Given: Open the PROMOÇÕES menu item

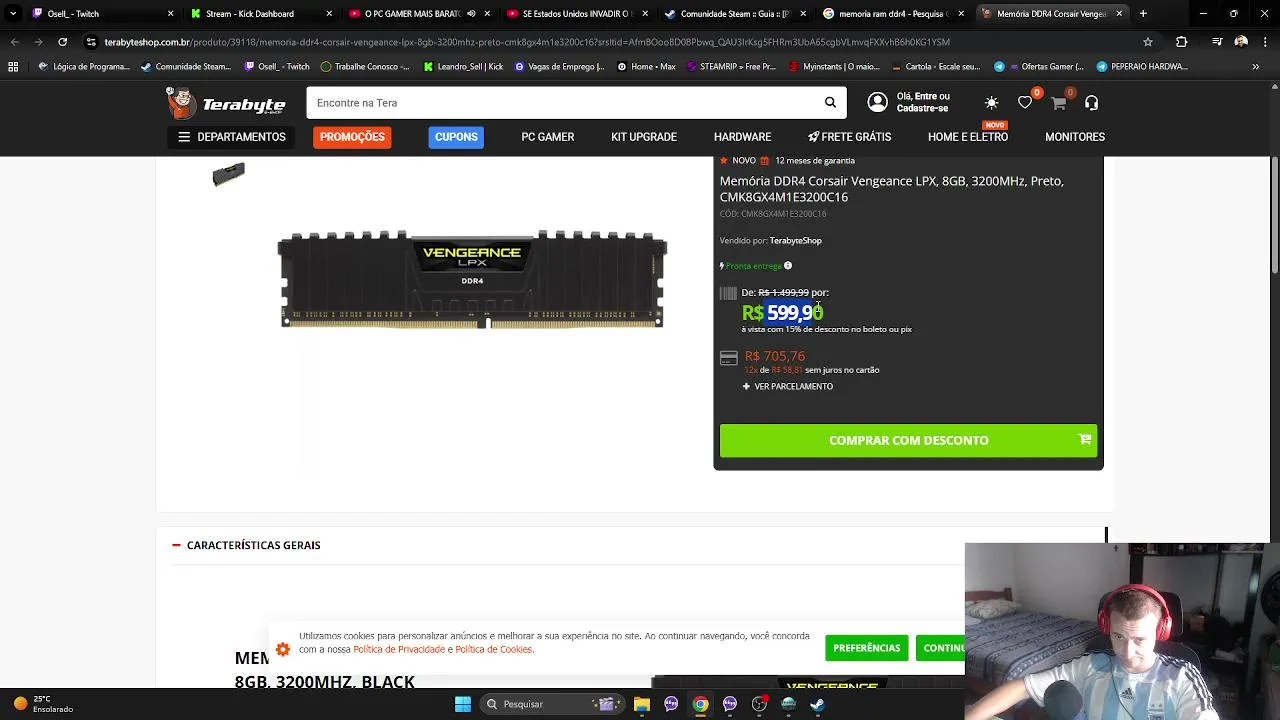Looking at the screenshot, I should pyautogui.click(x=352, y=137).
